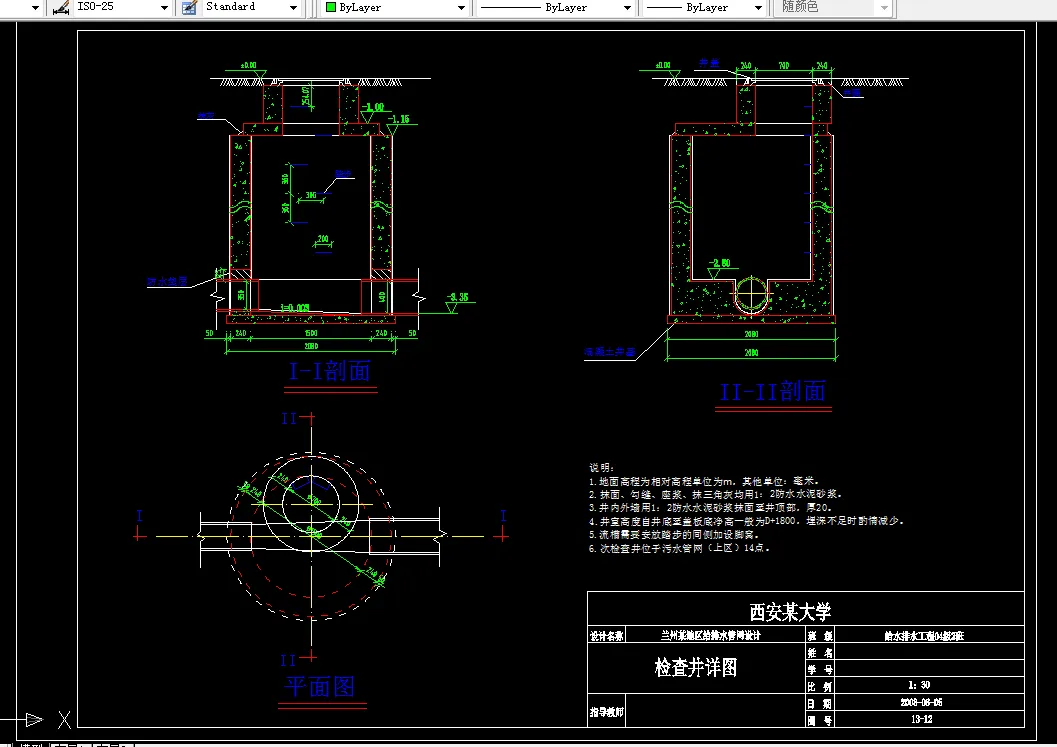Click the -3.35 elevation label
This screenshot has width=1057, height=747.
click(x=457, y=297)
